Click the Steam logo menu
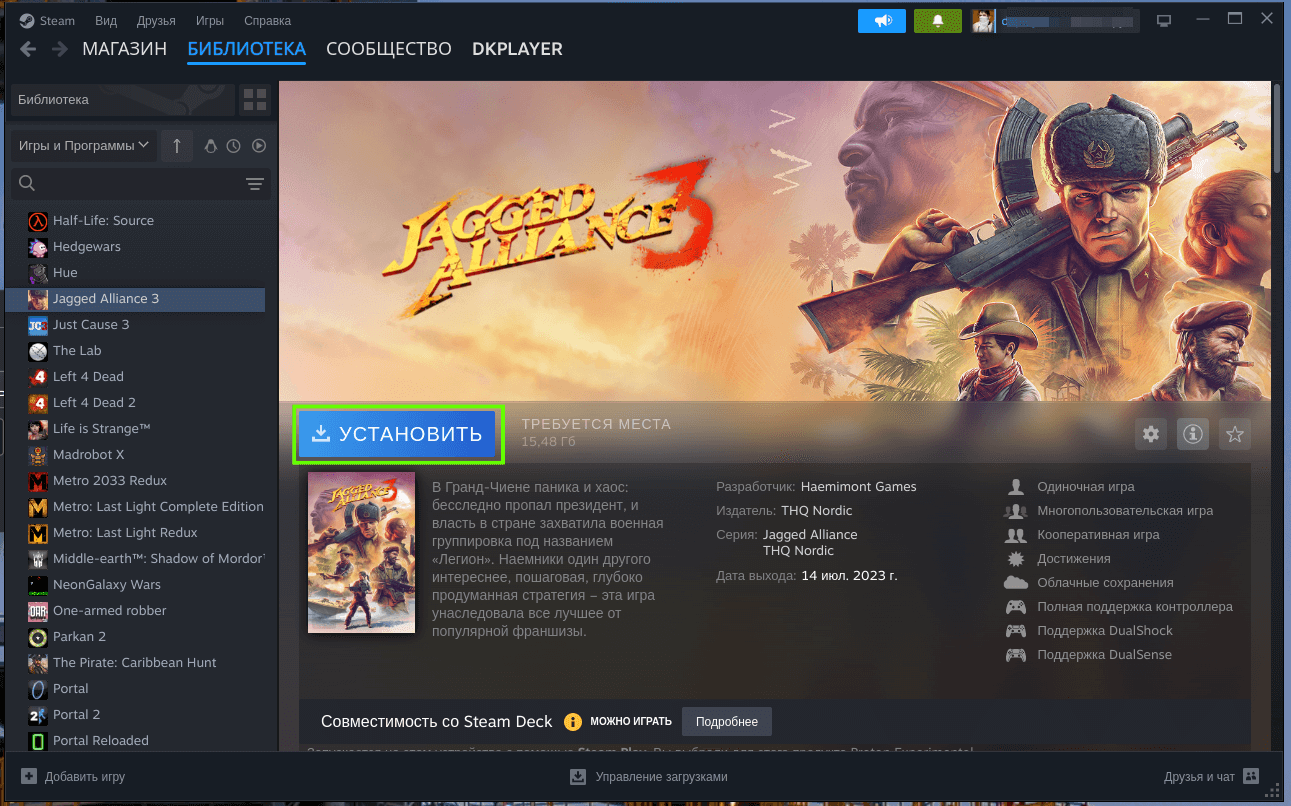 [47, 21]
